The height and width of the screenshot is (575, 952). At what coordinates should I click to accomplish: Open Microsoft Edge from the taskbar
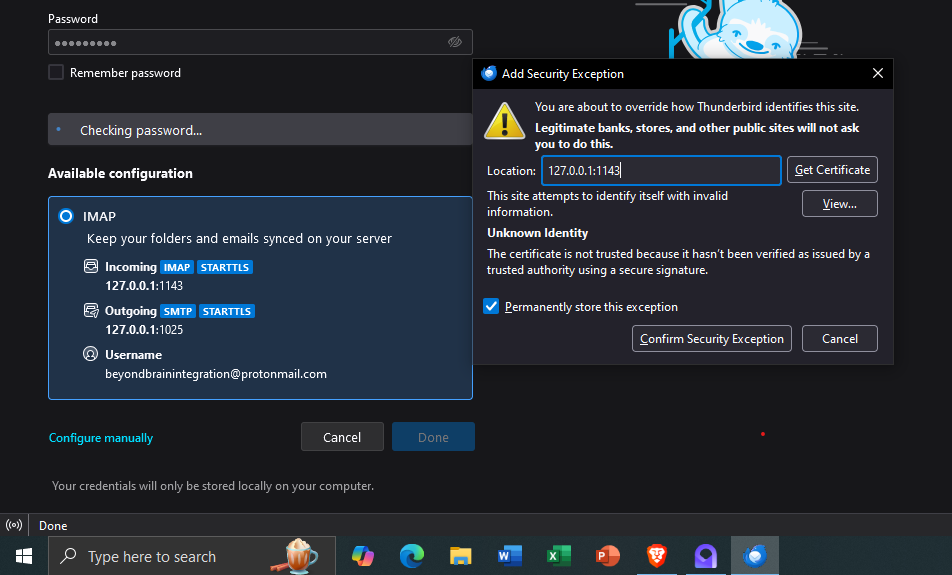(412, 556)
